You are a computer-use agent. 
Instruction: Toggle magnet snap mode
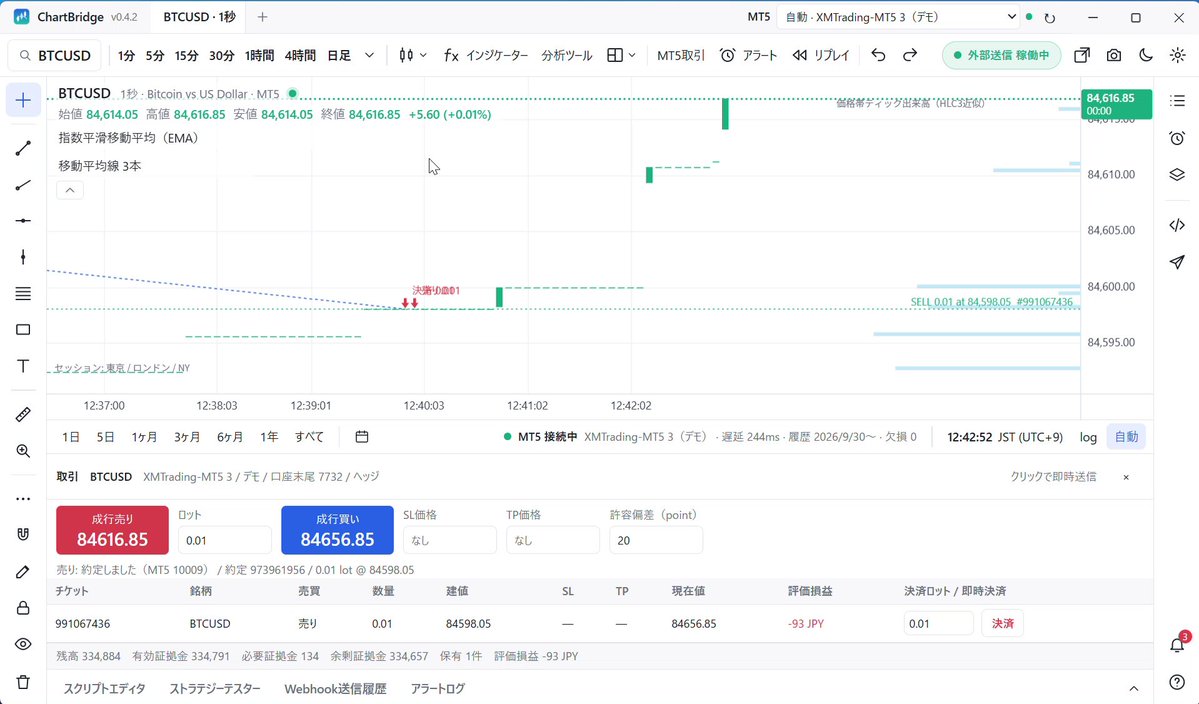click(x=23, y=534)
